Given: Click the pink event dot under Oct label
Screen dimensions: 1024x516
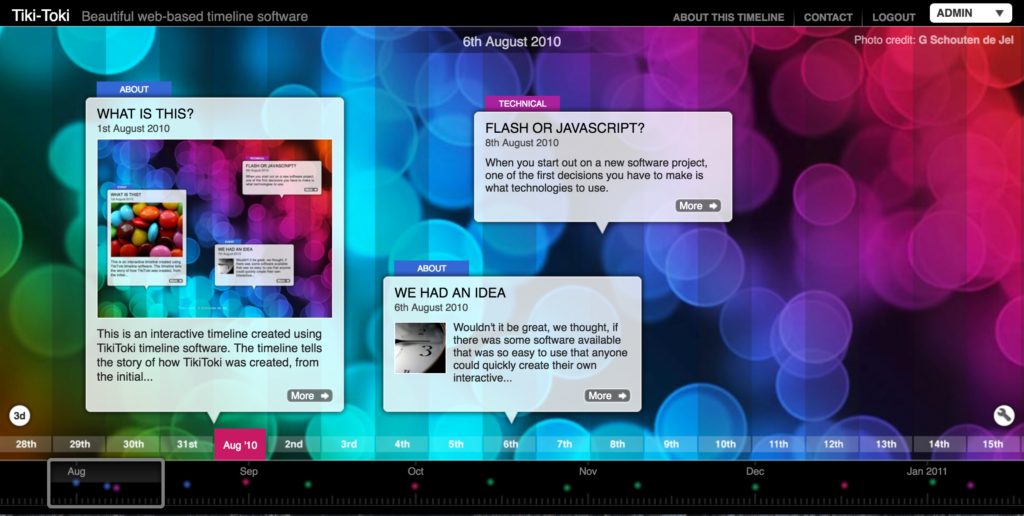Looking at the screenshot, I should 415,486.
